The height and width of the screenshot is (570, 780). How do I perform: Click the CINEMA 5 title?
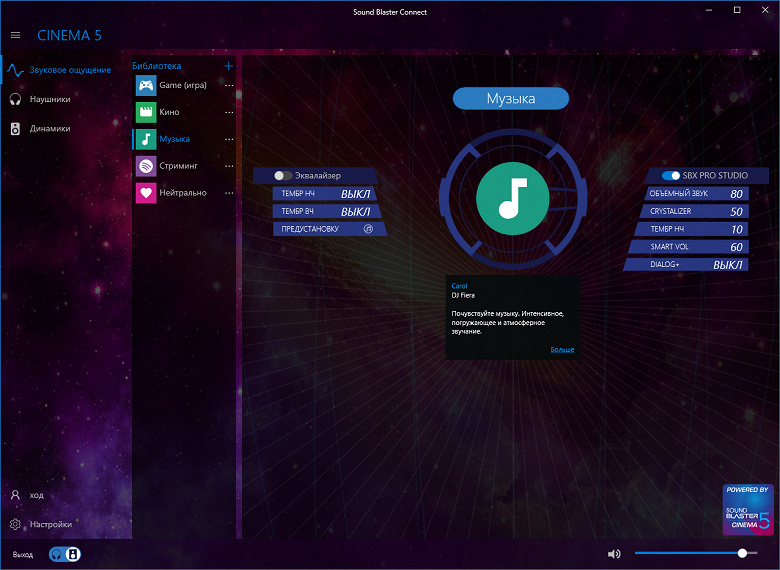coord(69,35)
